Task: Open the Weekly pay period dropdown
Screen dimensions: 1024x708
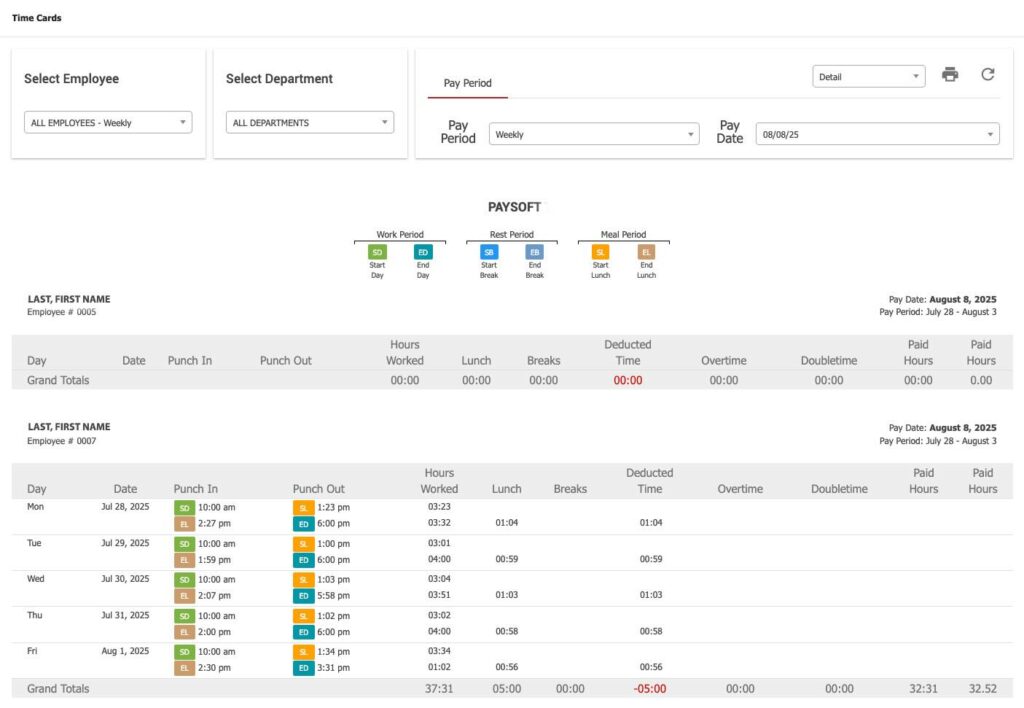Action: click(594, 134)
